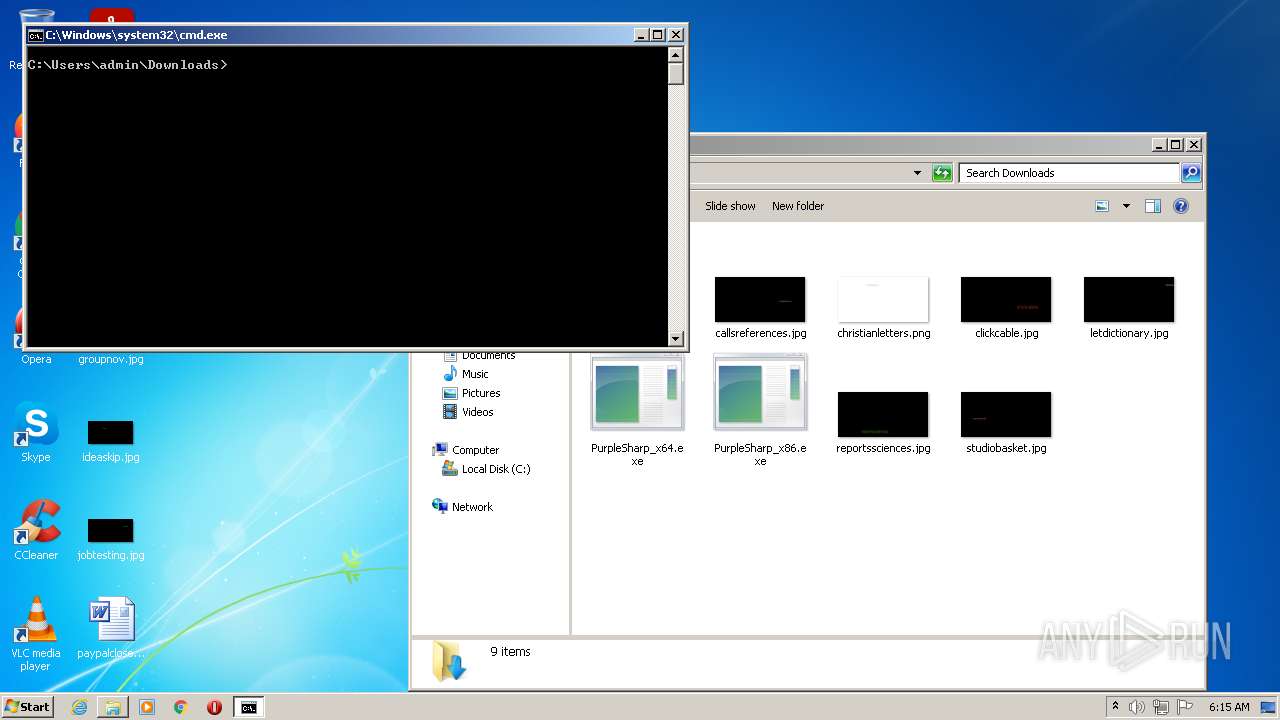This screenshot has width=1280, height=720.
Task: Show hidden tray icons arrow
Action: pyautogui.click(x=1115, y=707)
